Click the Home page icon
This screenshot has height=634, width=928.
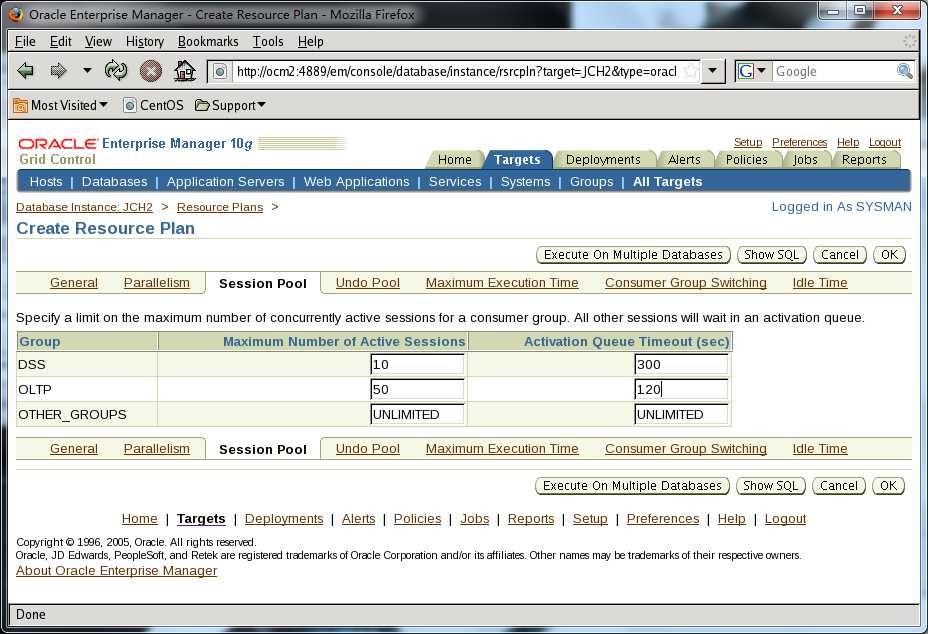[185, 71]
